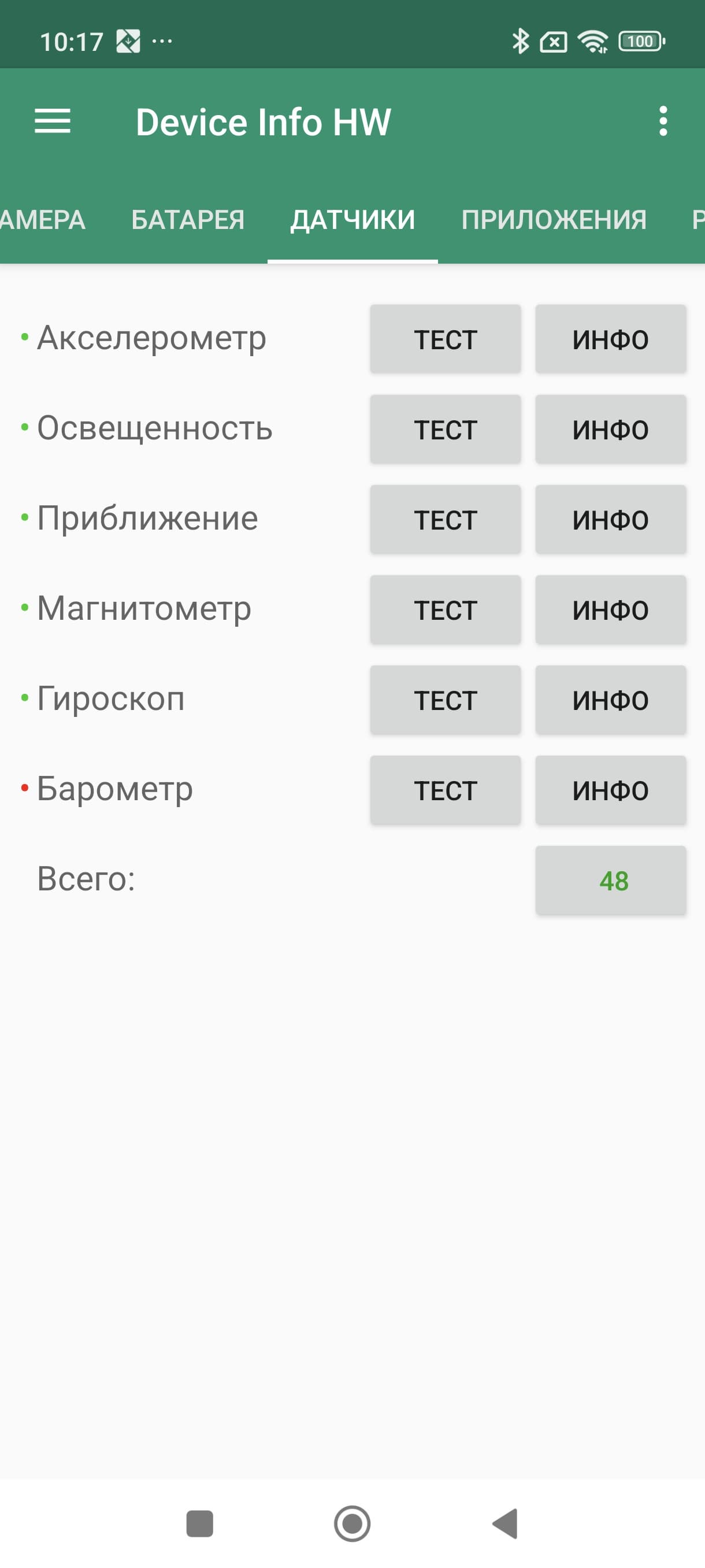Start the Магнитометр test
705x1568 pixels.
point(446,609)
